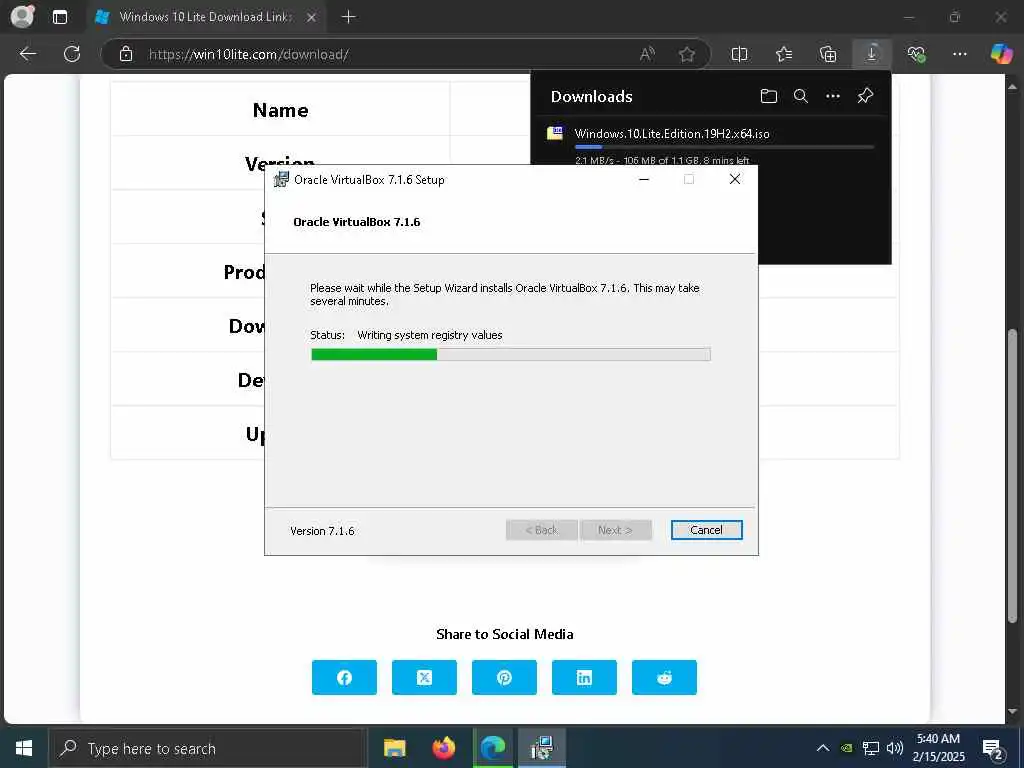Image resolution: width=1024 pixels, height=768 pixels.
Task: Open the notification center
Action: 993,748
